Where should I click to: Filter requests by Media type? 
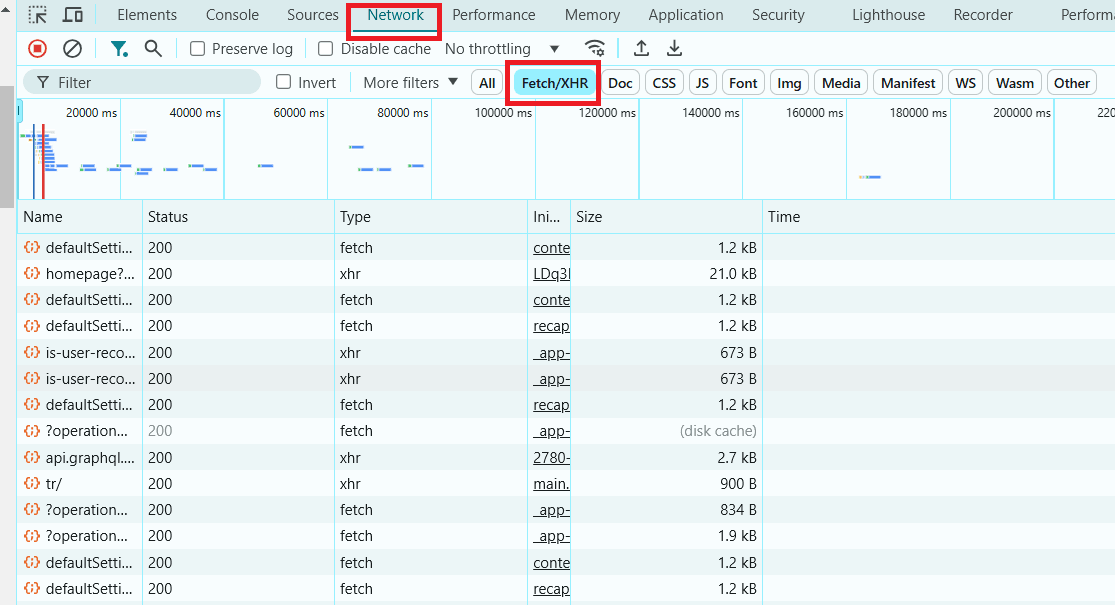pyautogui.click(x=841, y=82)
